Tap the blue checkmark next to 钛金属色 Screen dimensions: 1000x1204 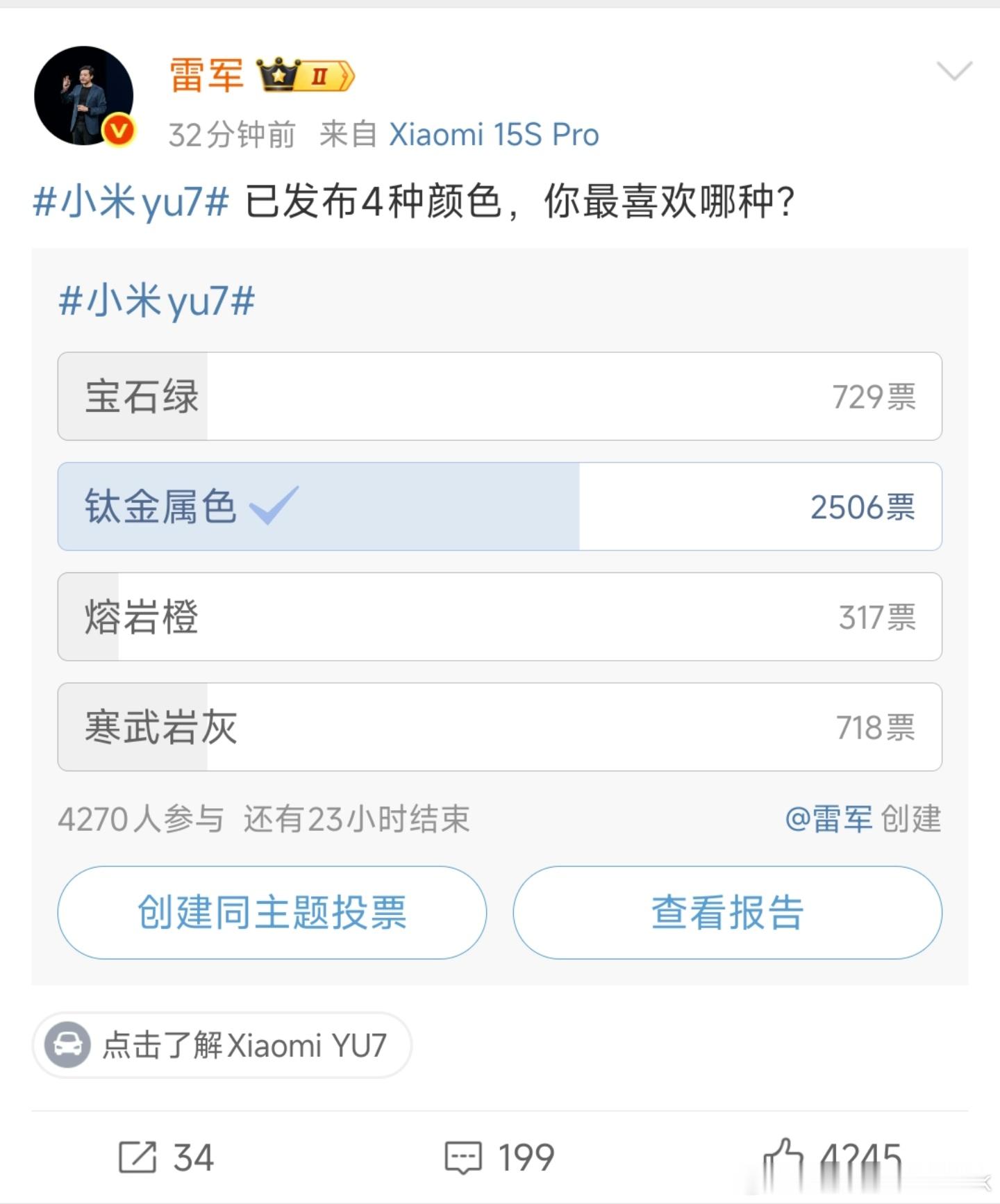pyautogui.click(x=274, y=505)
